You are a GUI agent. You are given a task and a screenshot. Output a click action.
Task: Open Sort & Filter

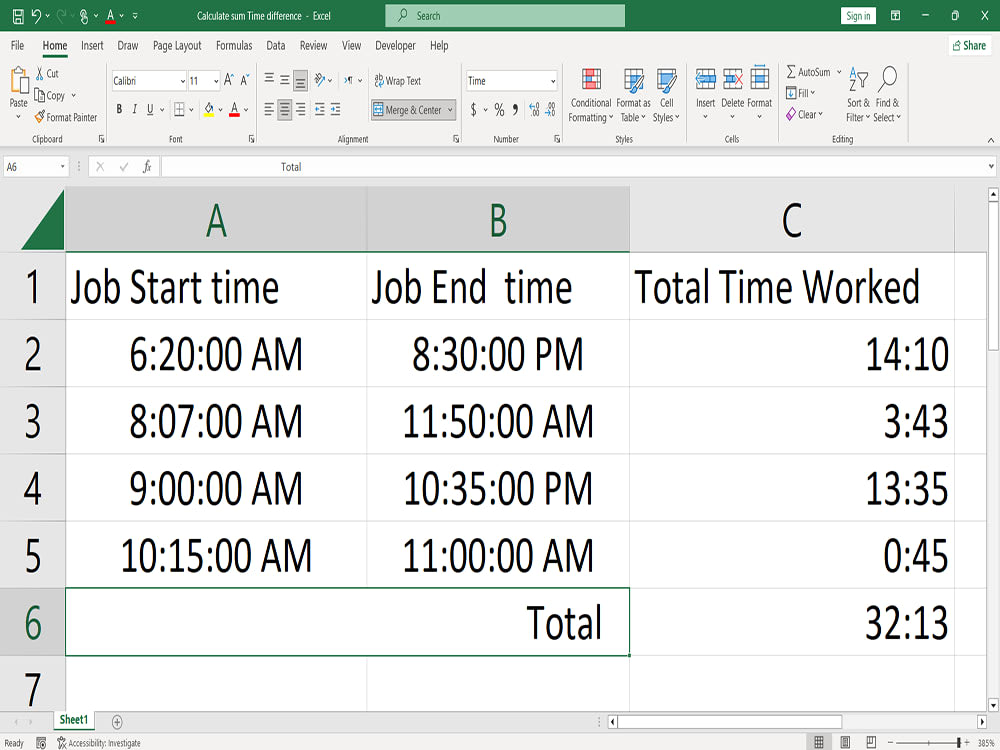(x=858, y=96)
